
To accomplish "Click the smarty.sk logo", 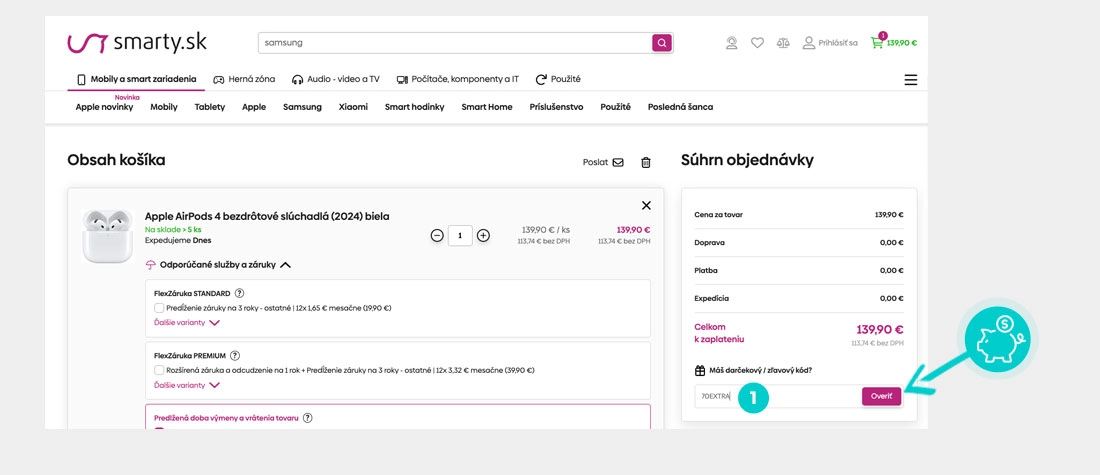I will (x=137, y=43).
